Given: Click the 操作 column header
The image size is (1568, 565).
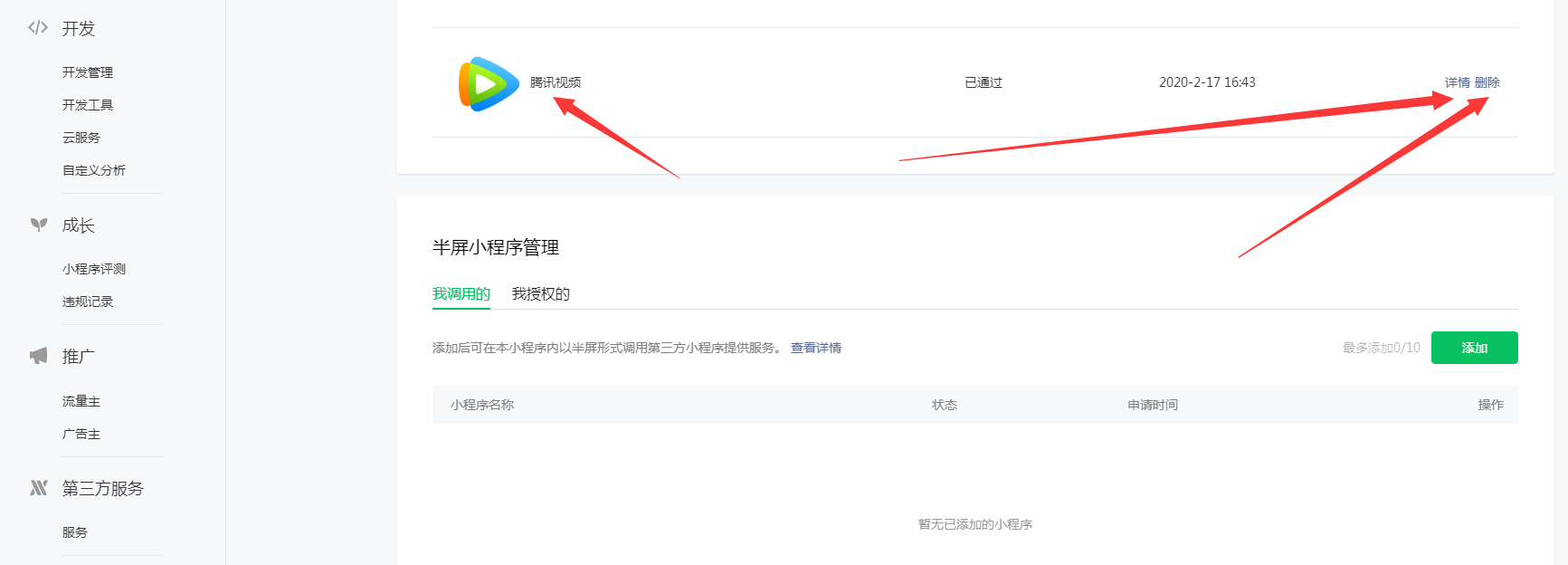Looking at the screenshot, I should (1491, 405).
